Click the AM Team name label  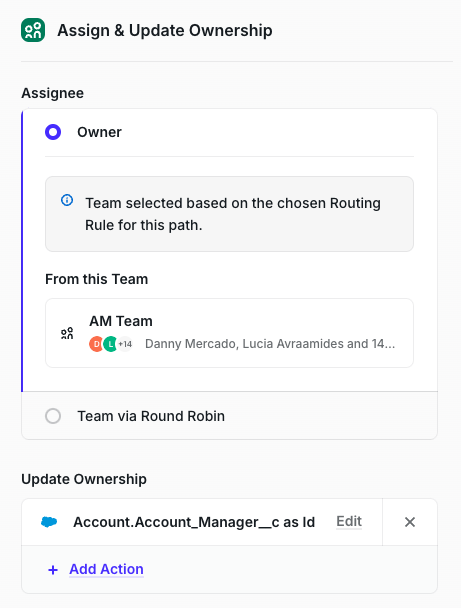(121, 321)
